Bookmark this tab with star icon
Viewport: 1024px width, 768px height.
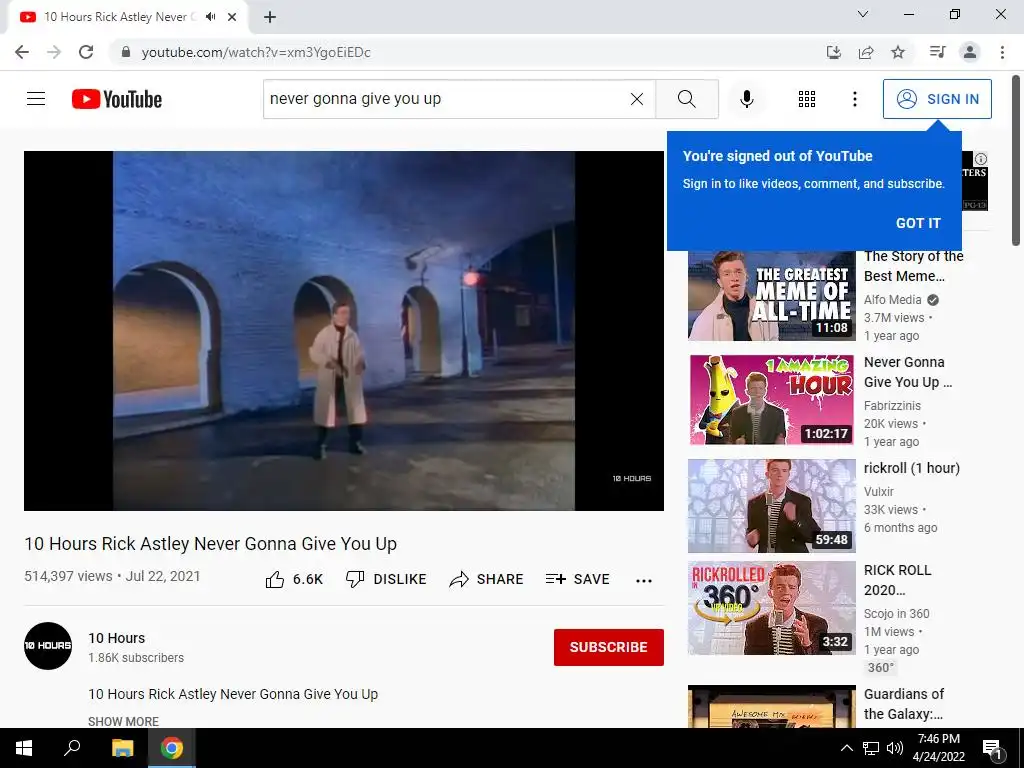click(x=898, y=52)
